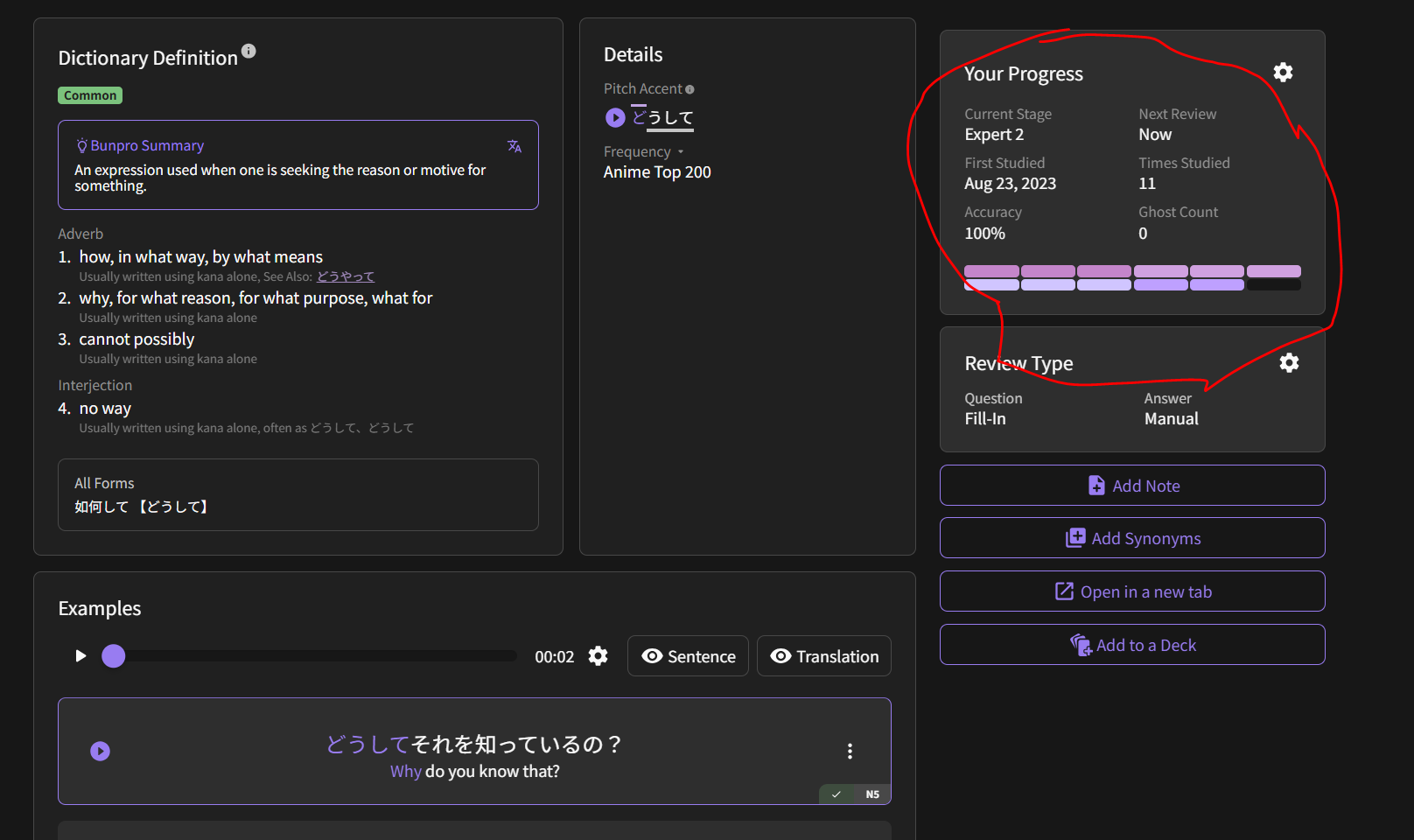Click the Add Synonyms button
1414x840 pixels.
click(1132, 538)
